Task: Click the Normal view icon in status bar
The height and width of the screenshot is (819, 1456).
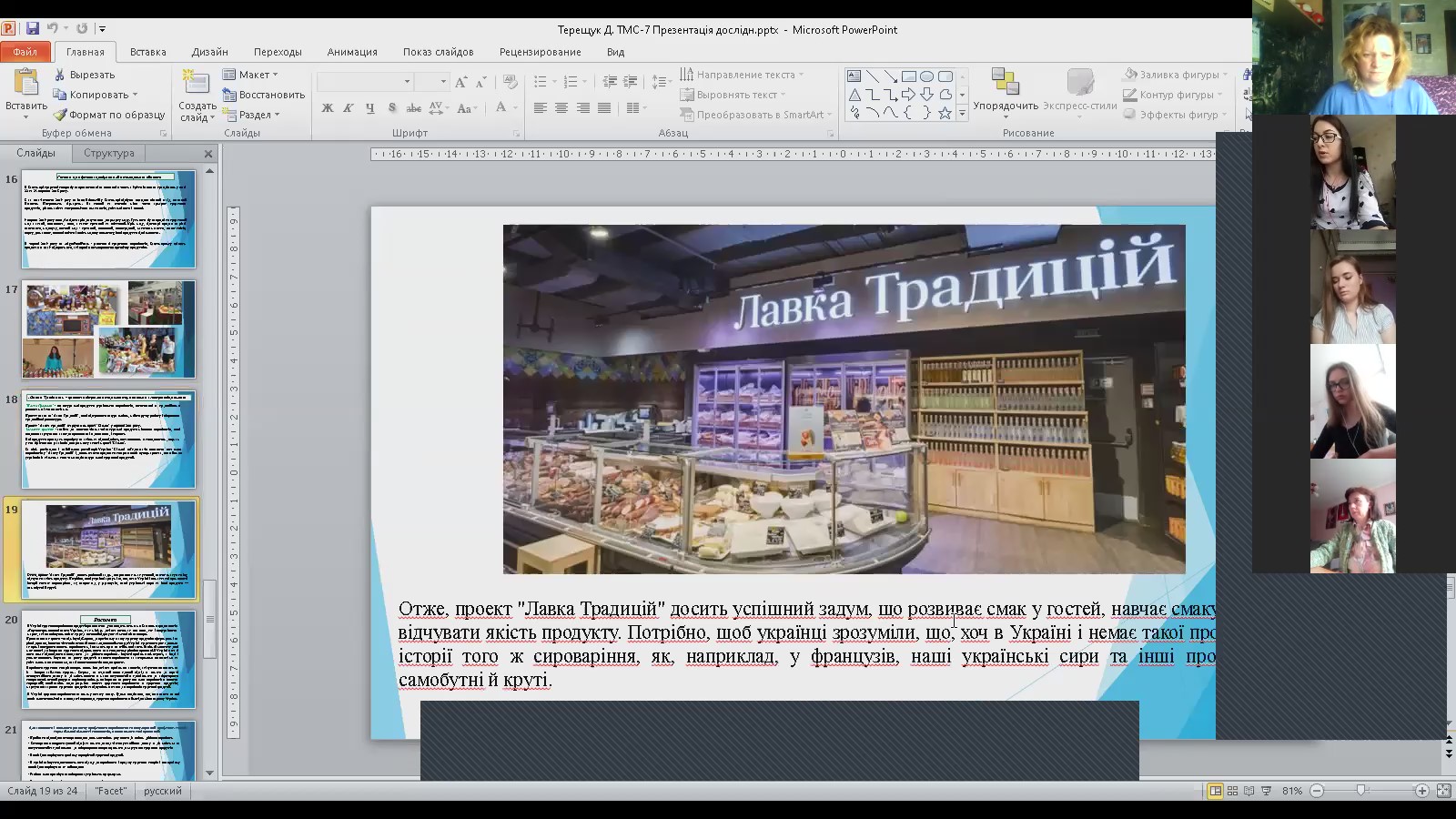Action: [1215, 791]
